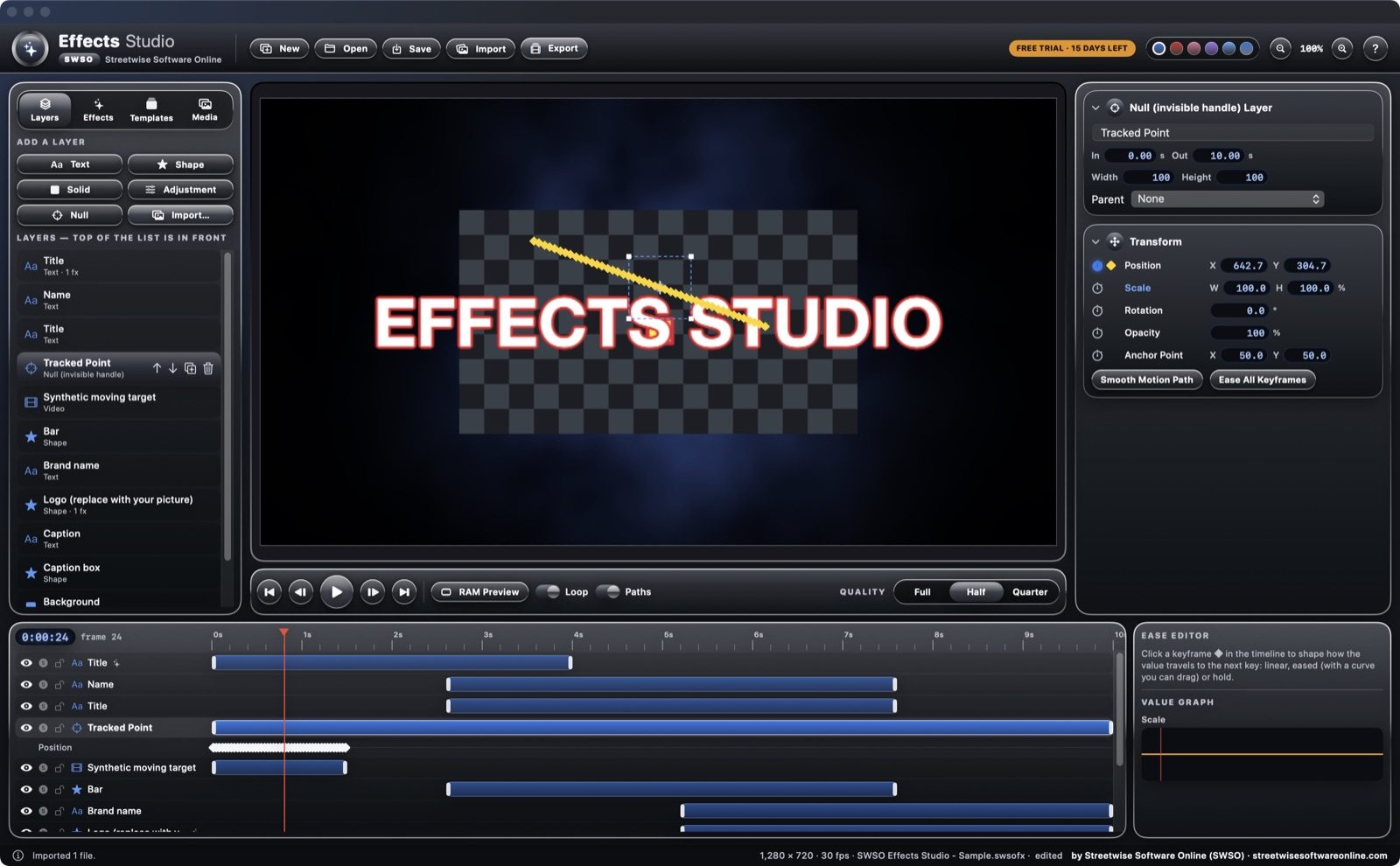This screenshot has height=866, width=1400.
Task: Click Anchor Point stopwatch icon
Action: click(1097, 355)
